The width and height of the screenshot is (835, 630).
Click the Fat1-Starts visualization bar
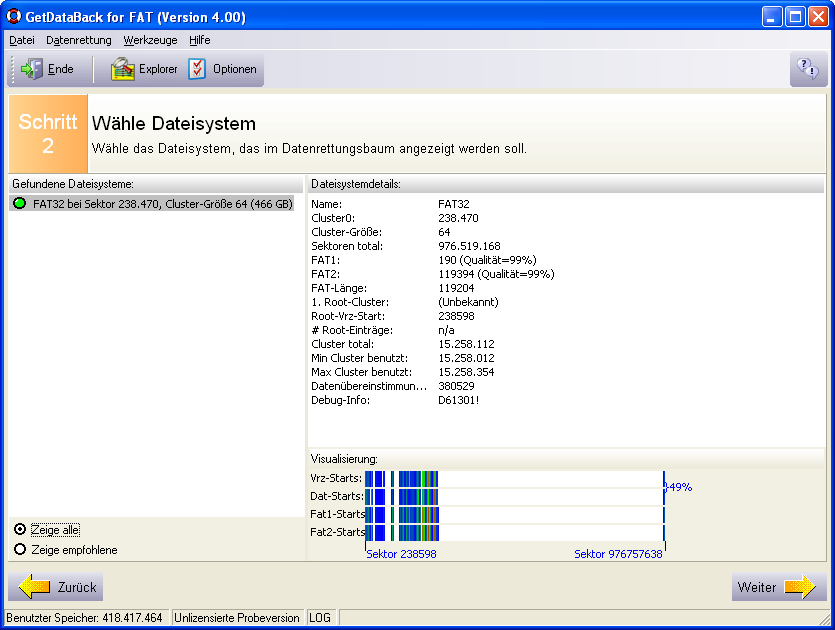click(515, 514)
